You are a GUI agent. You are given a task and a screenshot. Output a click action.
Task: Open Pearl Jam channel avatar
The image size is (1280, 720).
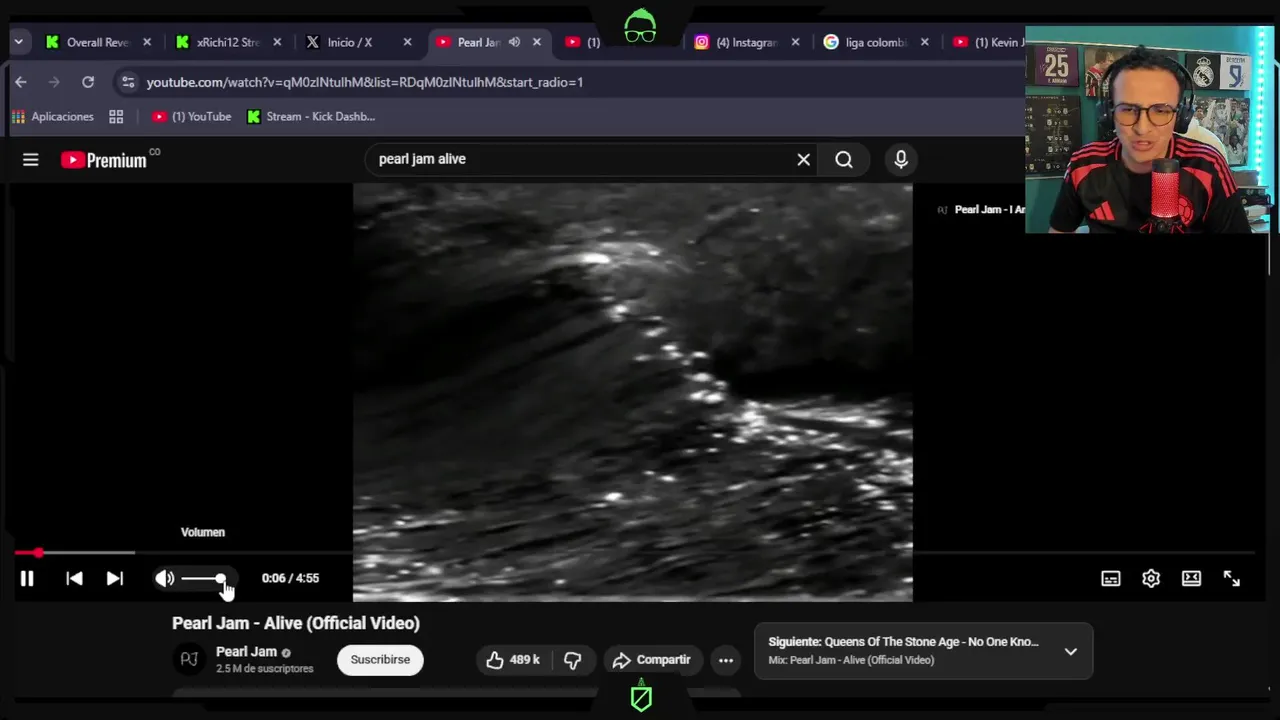189,659
